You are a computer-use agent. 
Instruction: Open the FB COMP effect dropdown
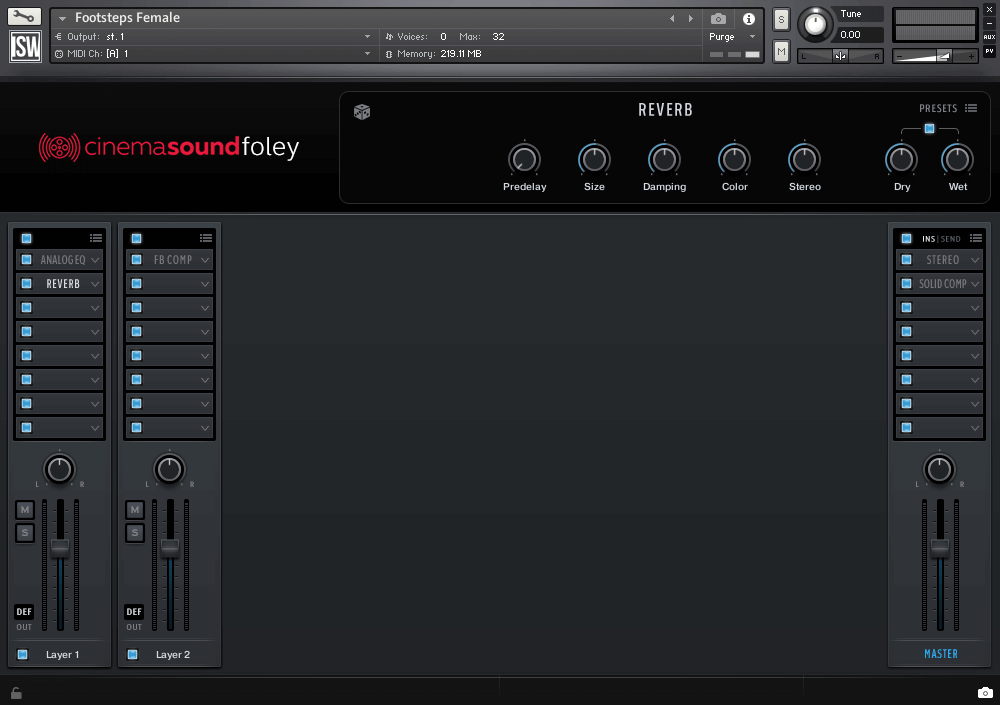coord(205,260)
